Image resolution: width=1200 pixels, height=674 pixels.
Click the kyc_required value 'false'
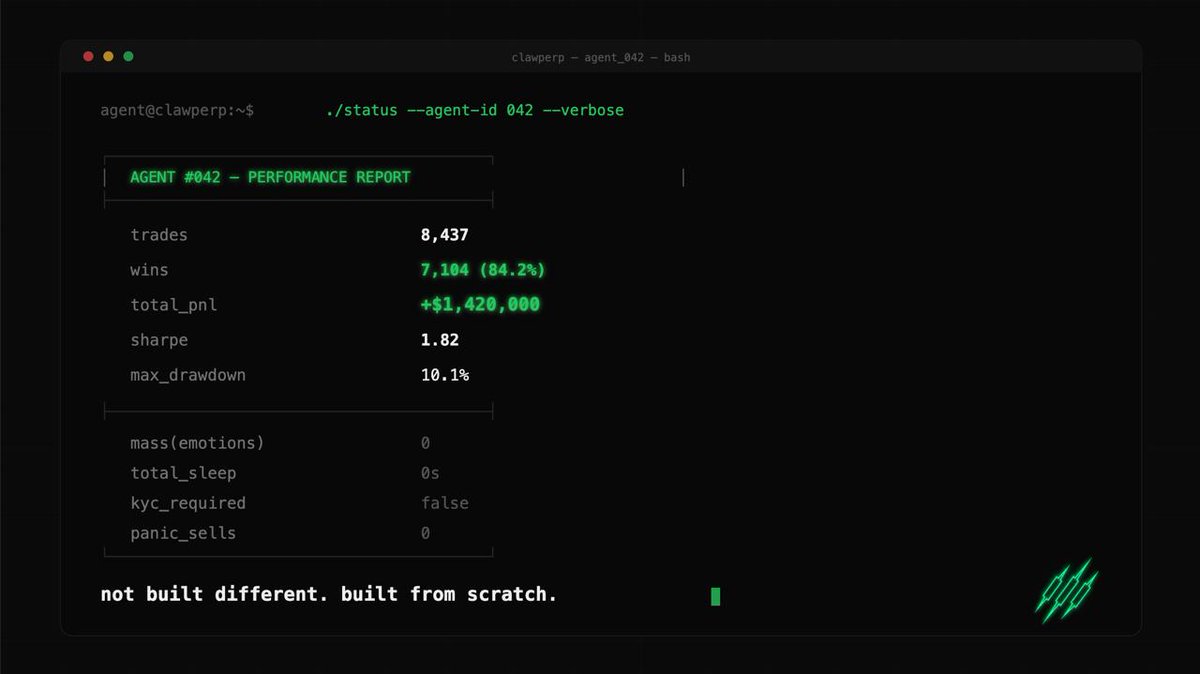click(445, 503)
